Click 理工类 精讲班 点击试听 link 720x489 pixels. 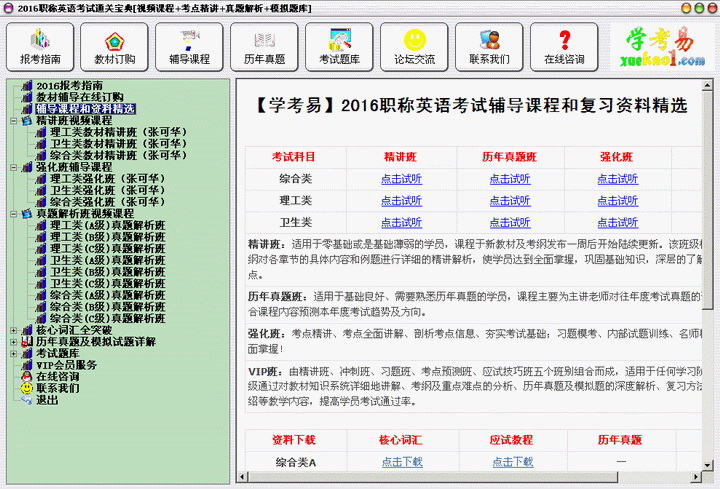pyautogui.click(x=401, y=201)
